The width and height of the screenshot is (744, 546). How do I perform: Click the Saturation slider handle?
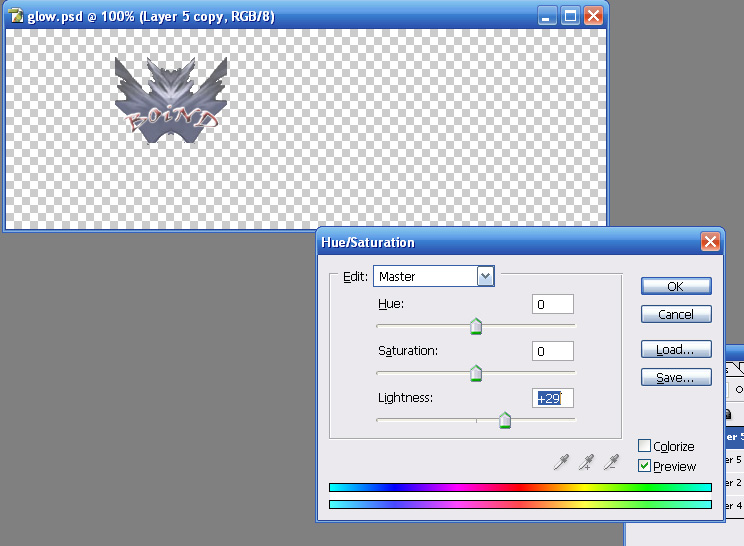click(x=476, y=373)
